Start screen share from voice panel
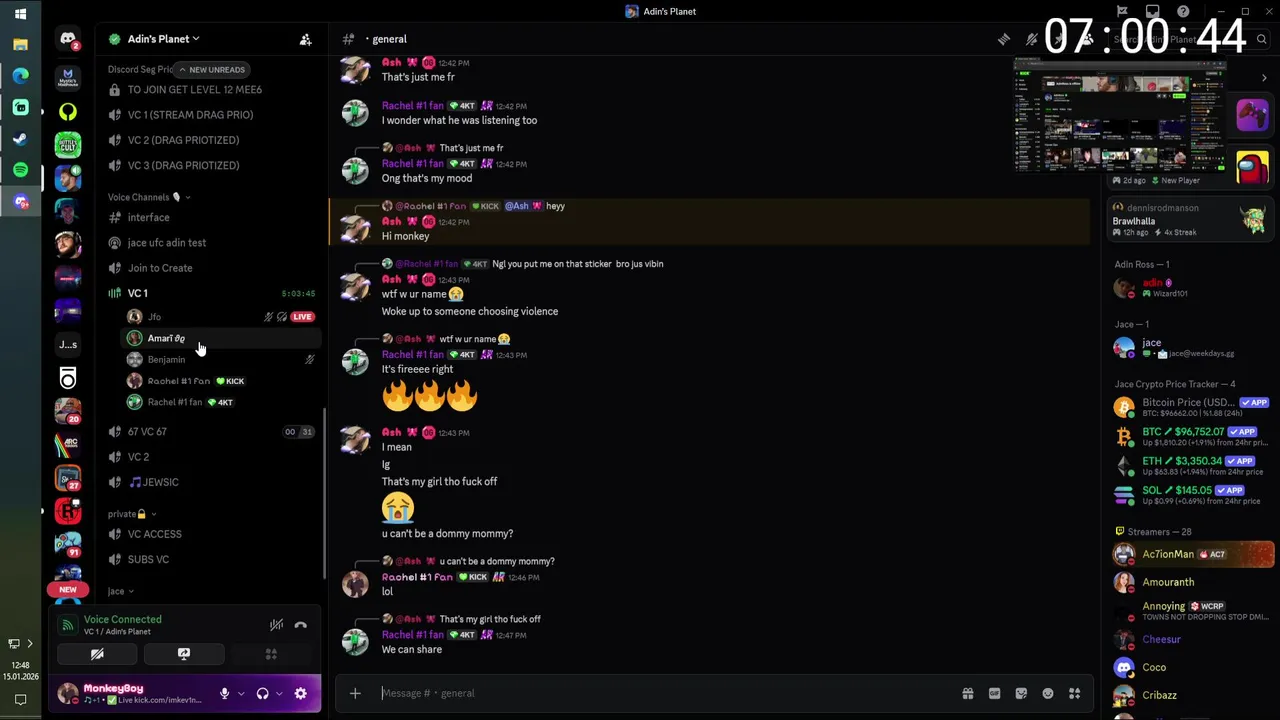Viewport: 1280px width, 720px height. tap(184, 654)
